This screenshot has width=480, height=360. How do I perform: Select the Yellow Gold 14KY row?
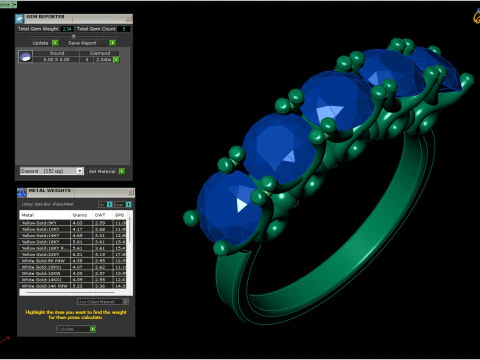point(73,236)
